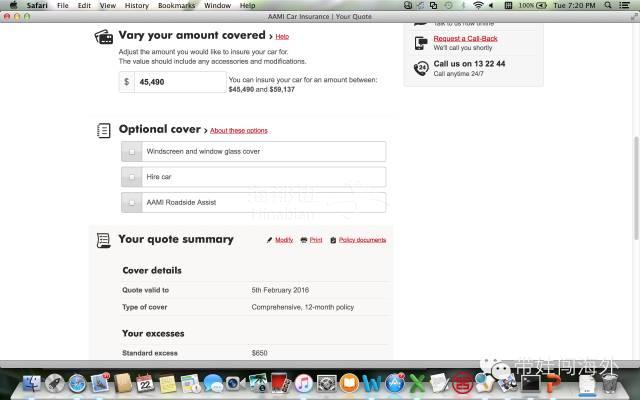Tick the Hire car checkbox
Image resolution: width=640 pixels, height=400 pixels.
[131, 177]
